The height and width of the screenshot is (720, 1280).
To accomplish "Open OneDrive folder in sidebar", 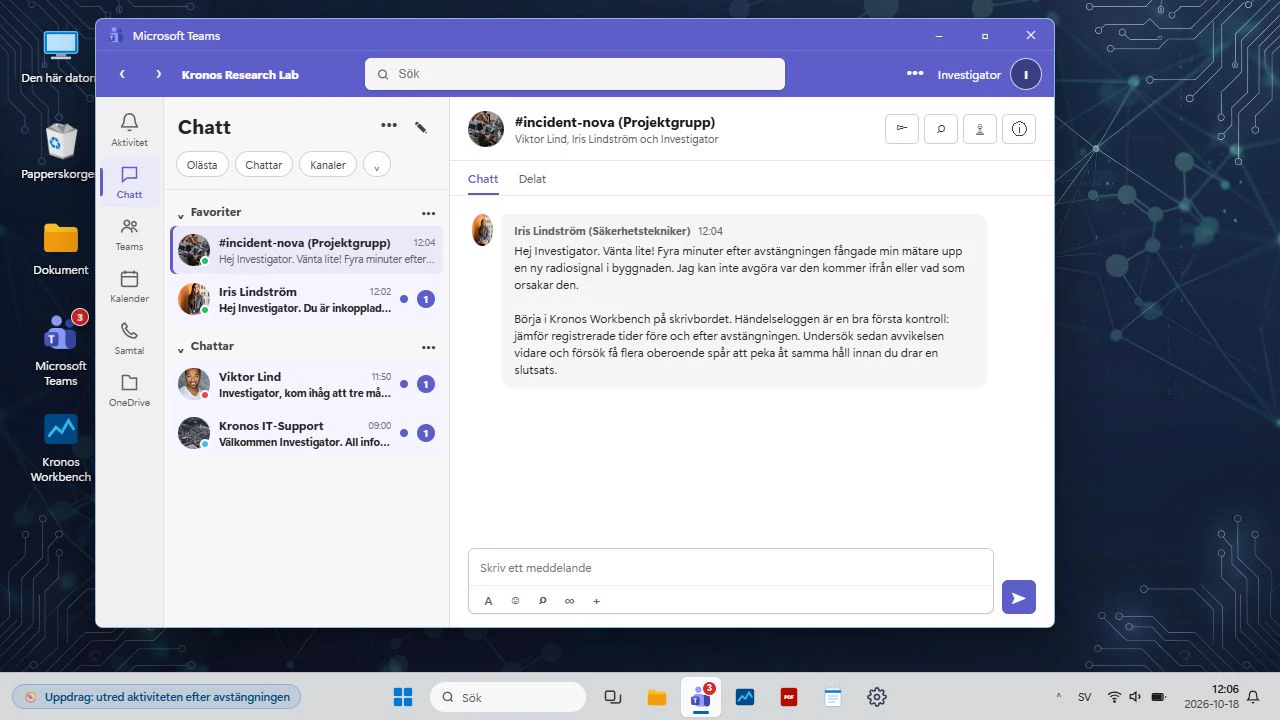I will click(129, 390).
